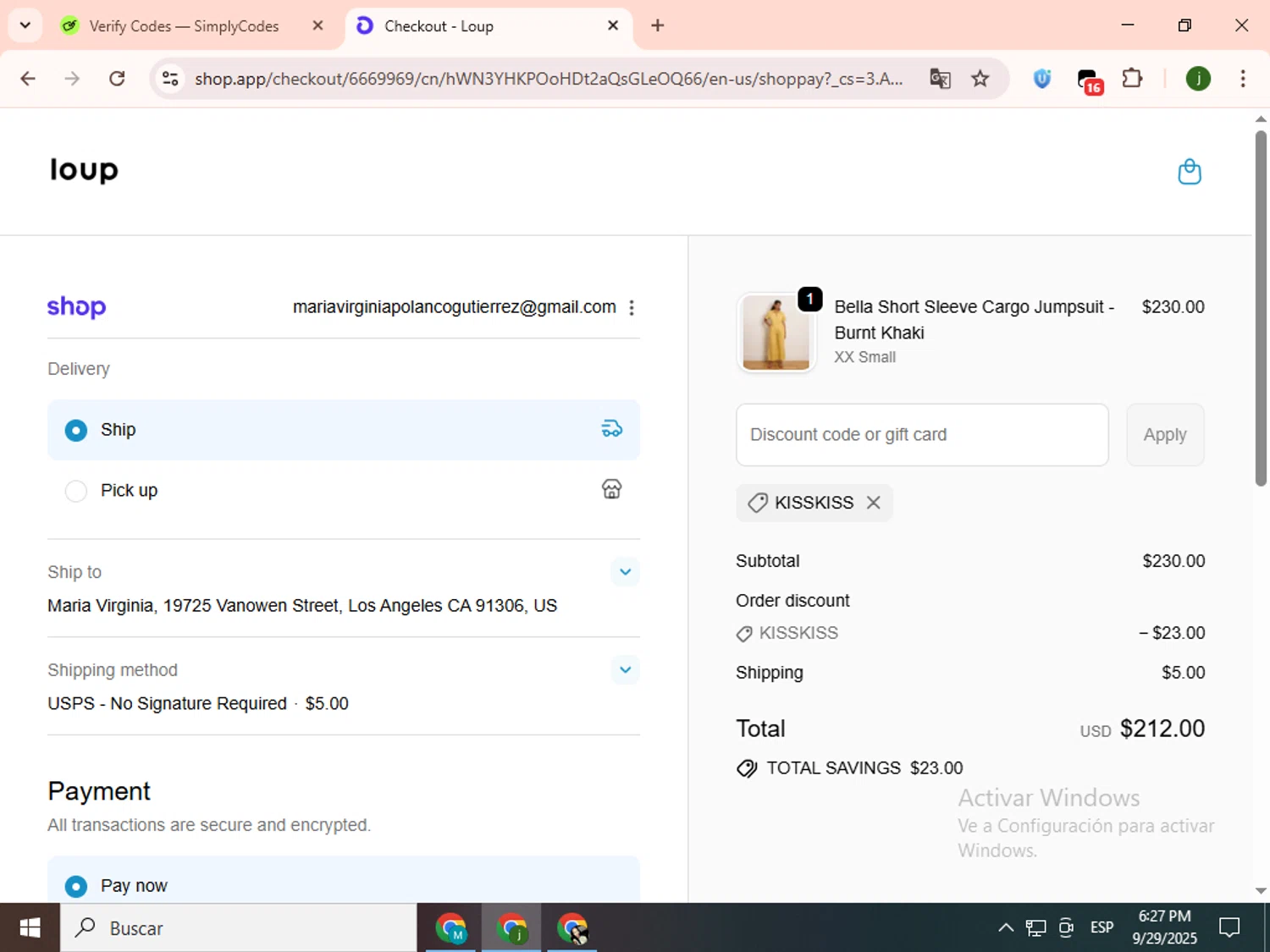Open account options menu next to email

pyautogui.click(x=632, y=308)
